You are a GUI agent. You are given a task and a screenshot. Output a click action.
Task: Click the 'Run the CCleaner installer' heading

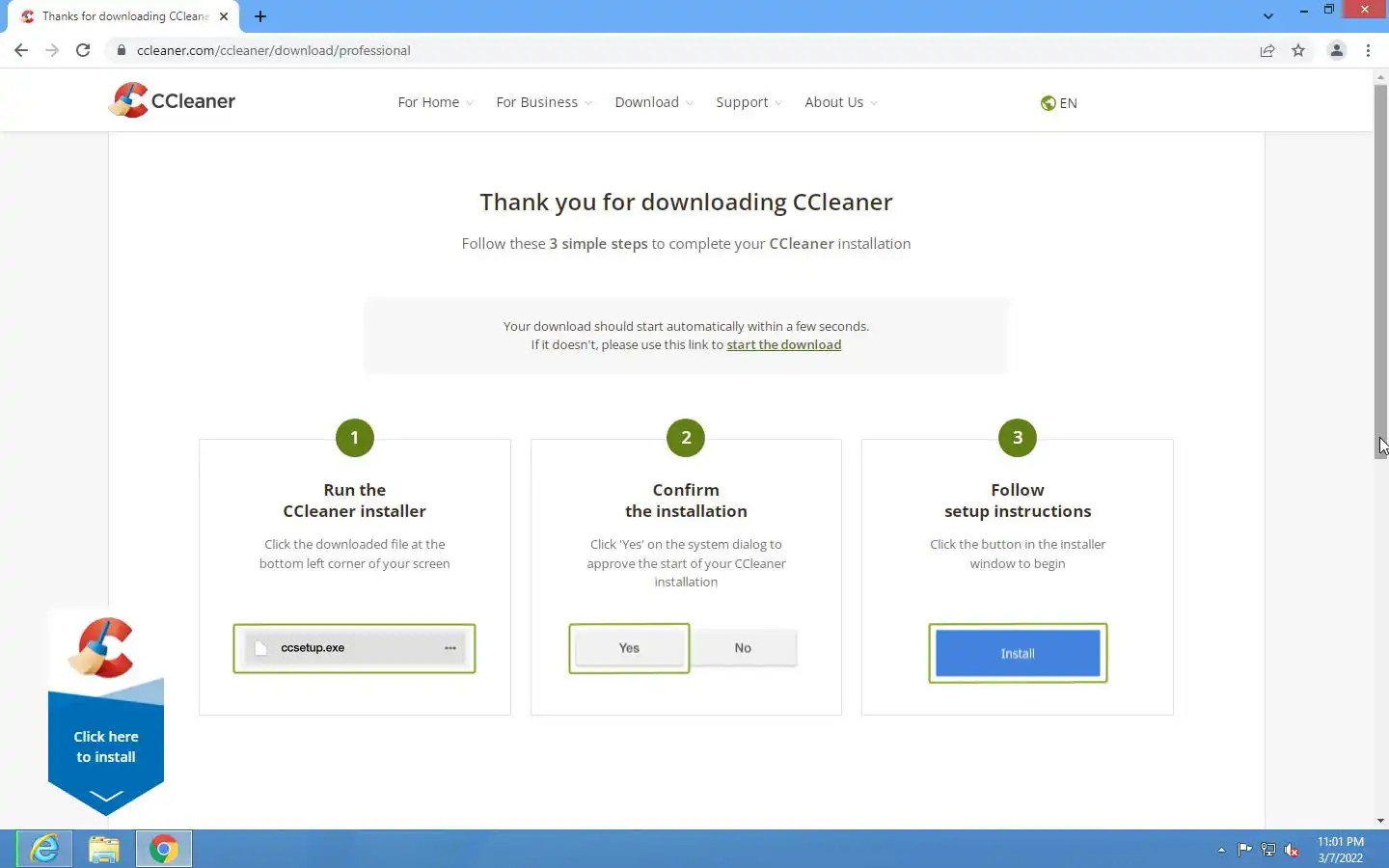[x=354, y=501]
